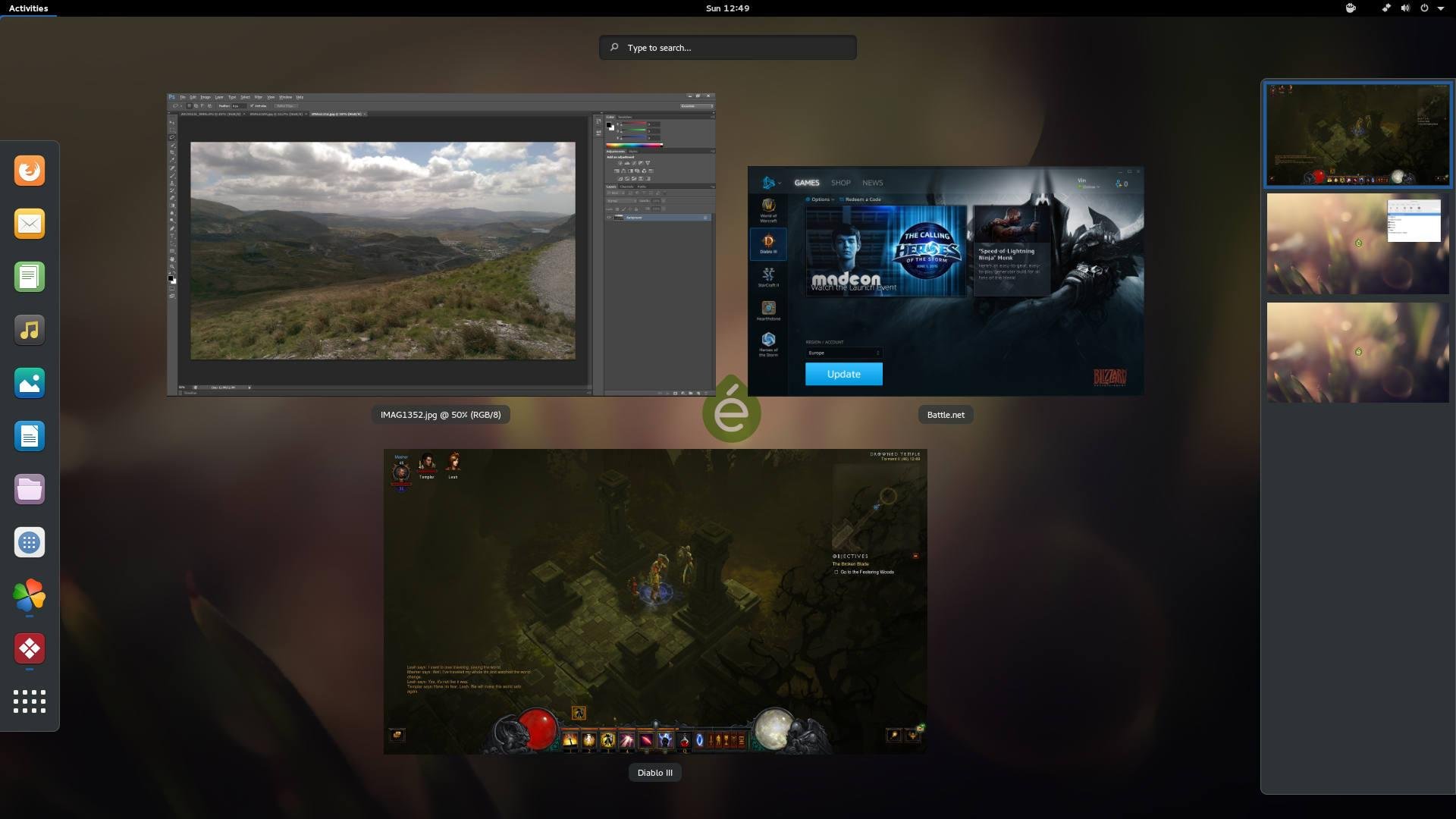Switch to the SHOP tab in Battle.net
This screenshot has width=1456, height=819.
pyautogui.click(x=840, y=183)
